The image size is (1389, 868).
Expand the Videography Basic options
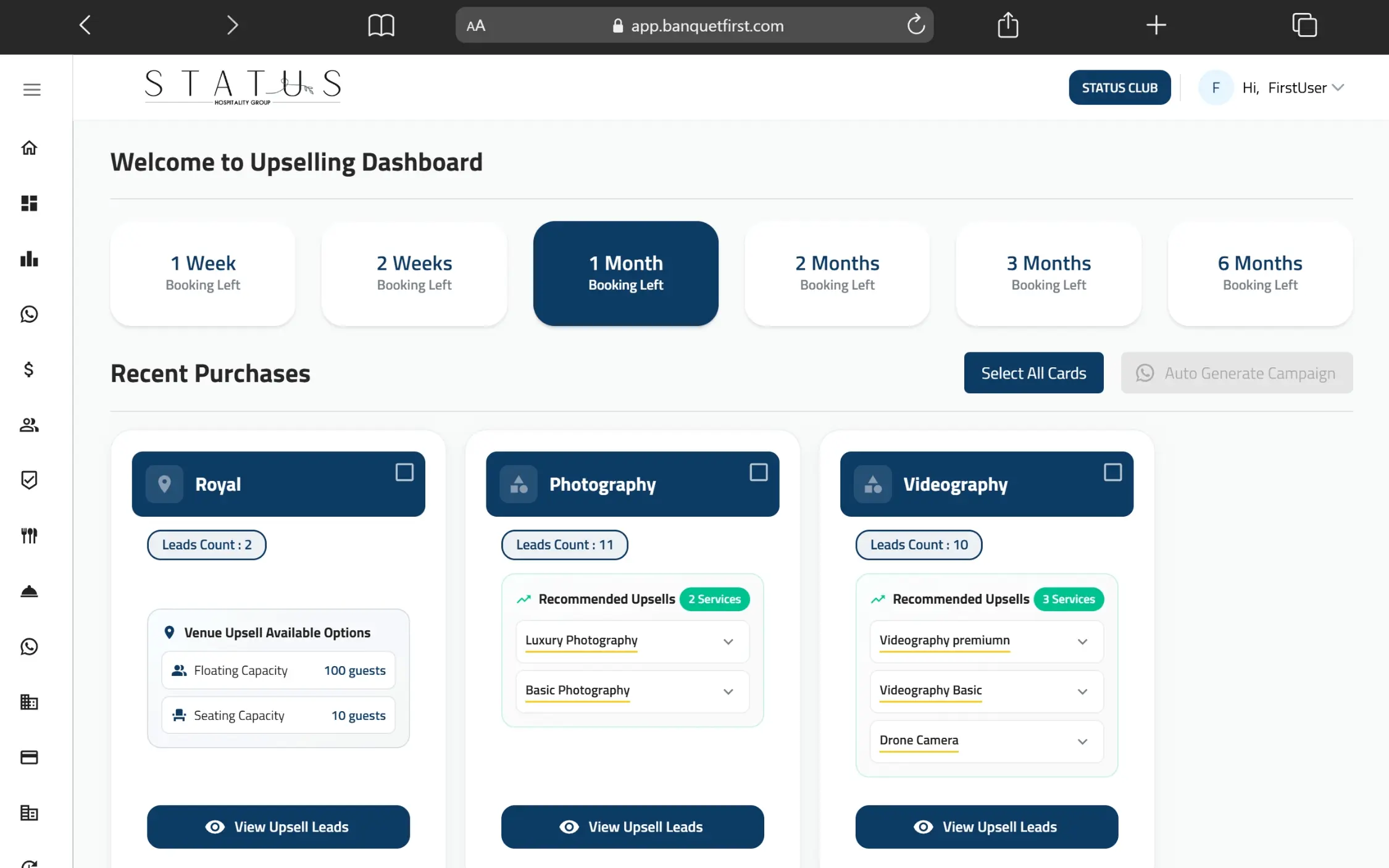pyautogui.click(x=1082, y=691)
